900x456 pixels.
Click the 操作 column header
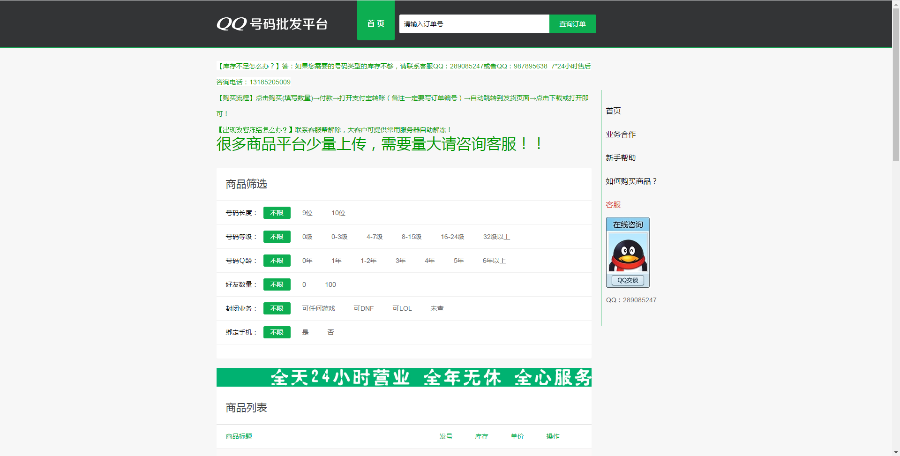[553, 436]
